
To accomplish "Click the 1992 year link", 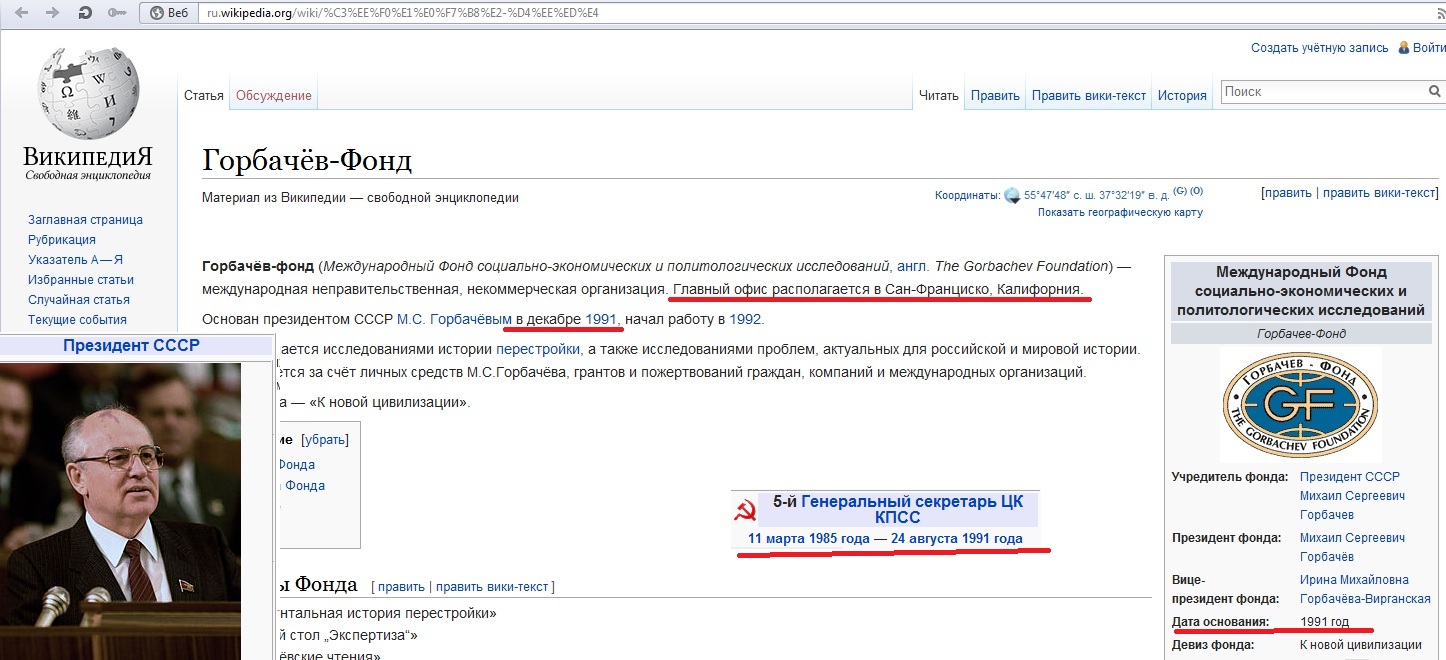I will tap(745, 320).
